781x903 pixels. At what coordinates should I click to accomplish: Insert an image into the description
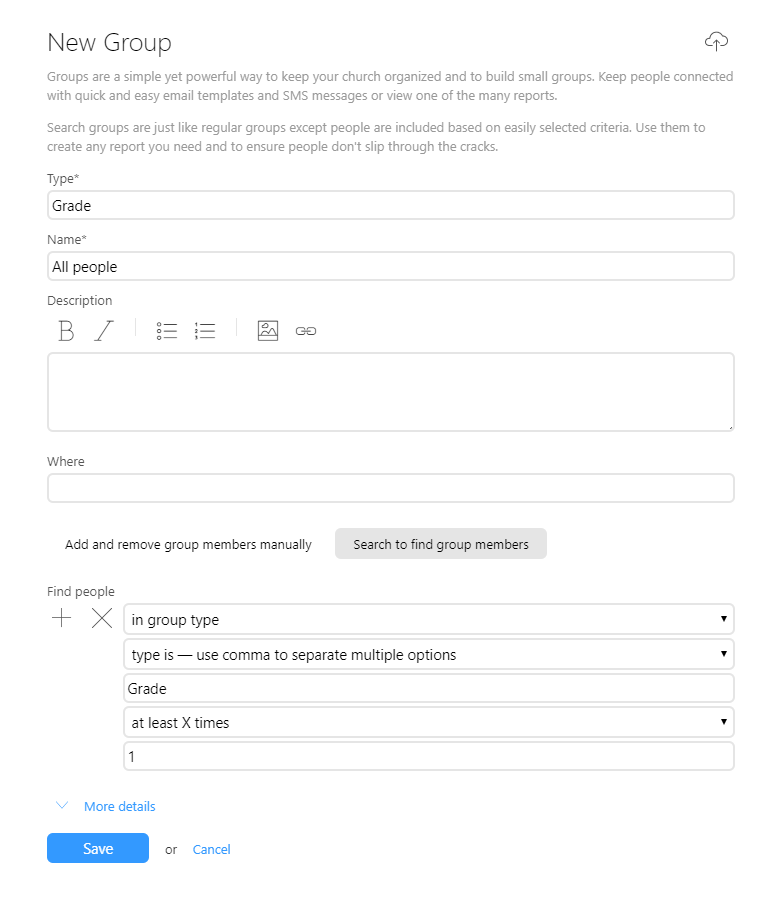[x=268, y=331]
